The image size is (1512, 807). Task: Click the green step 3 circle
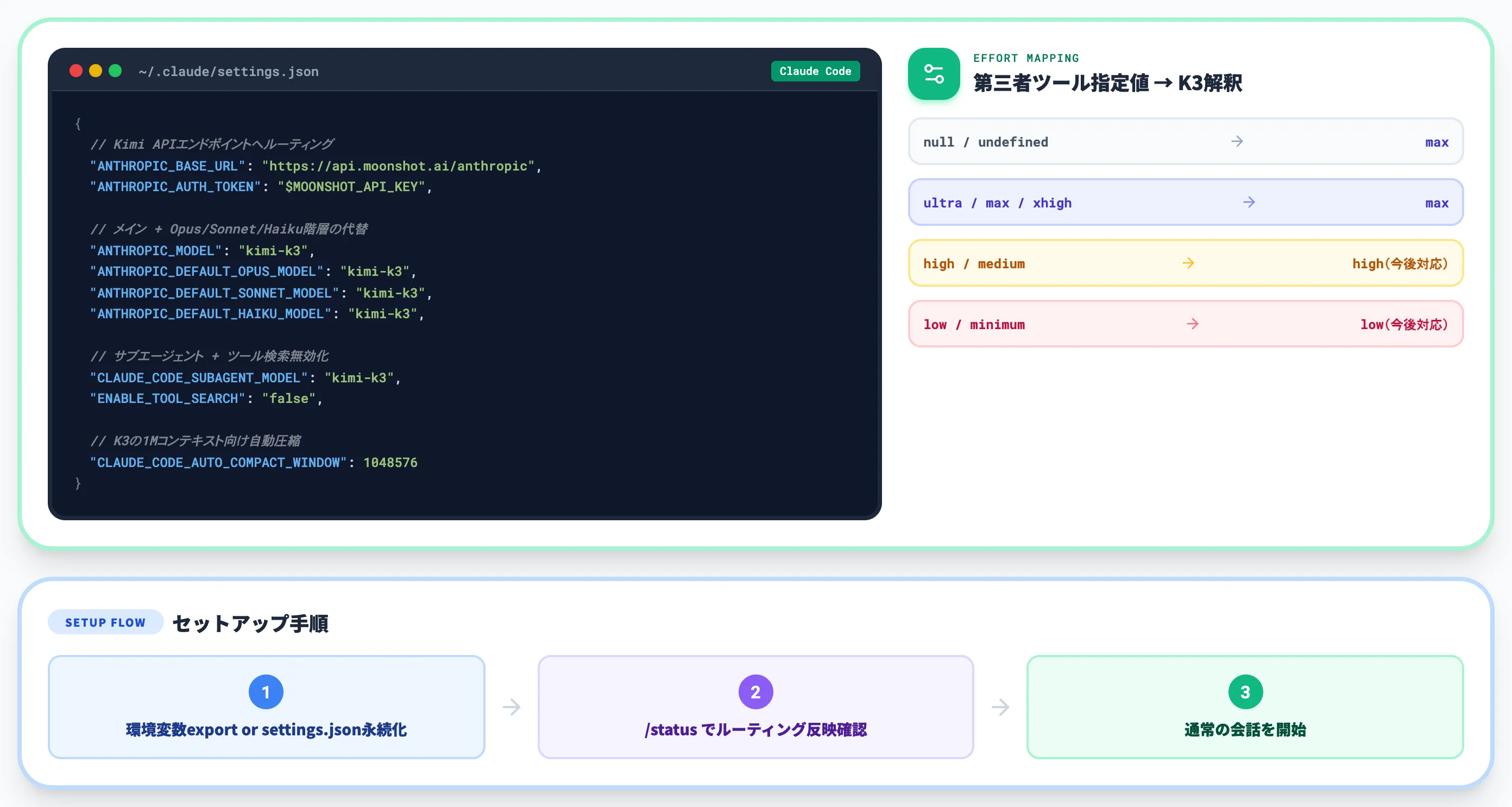[1245, 692]
